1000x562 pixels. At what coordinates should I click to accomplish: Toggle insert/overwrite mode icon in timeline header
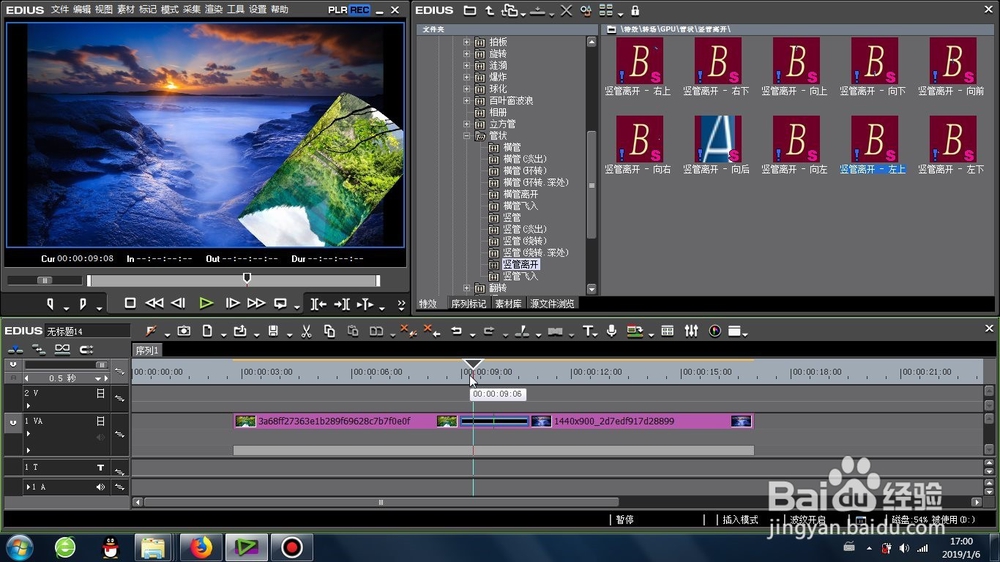[x=15, y=349]
